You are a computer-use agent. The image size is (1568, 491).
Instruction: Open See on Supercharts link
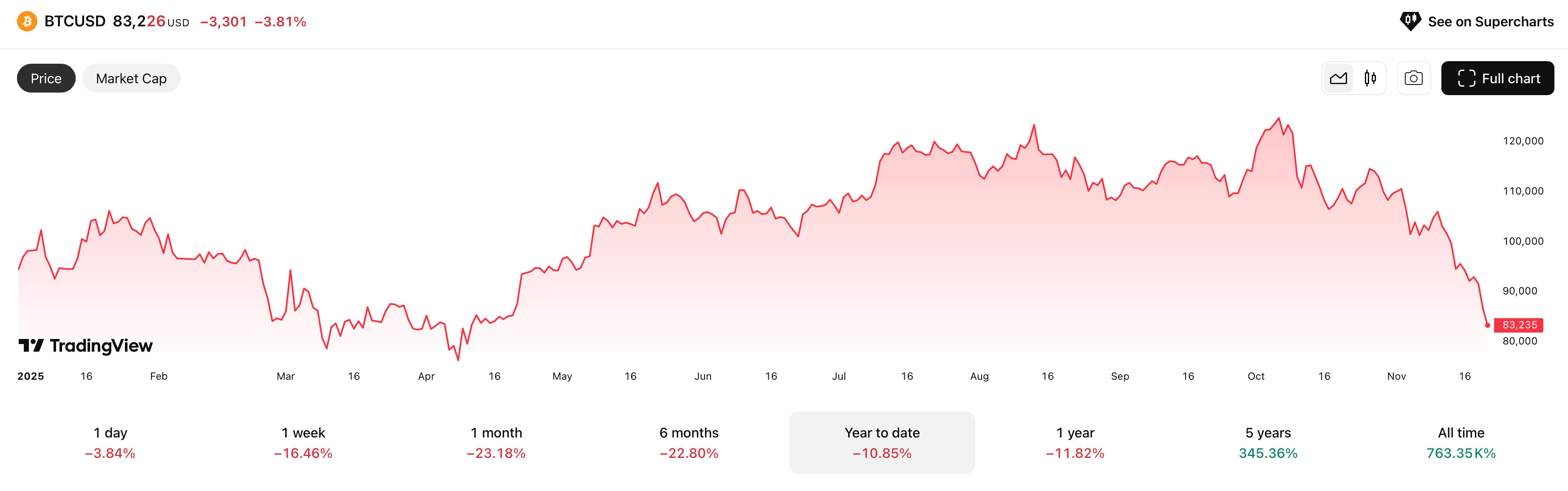pyautogui.click(x=1490, y=22)
